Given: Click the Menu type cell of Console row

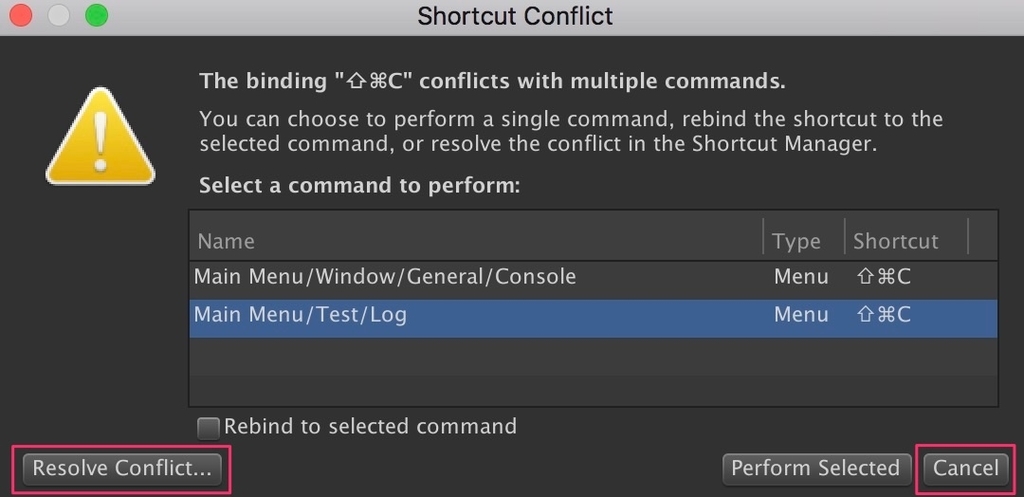Looking at the screenshot, I should coord(801,277).
